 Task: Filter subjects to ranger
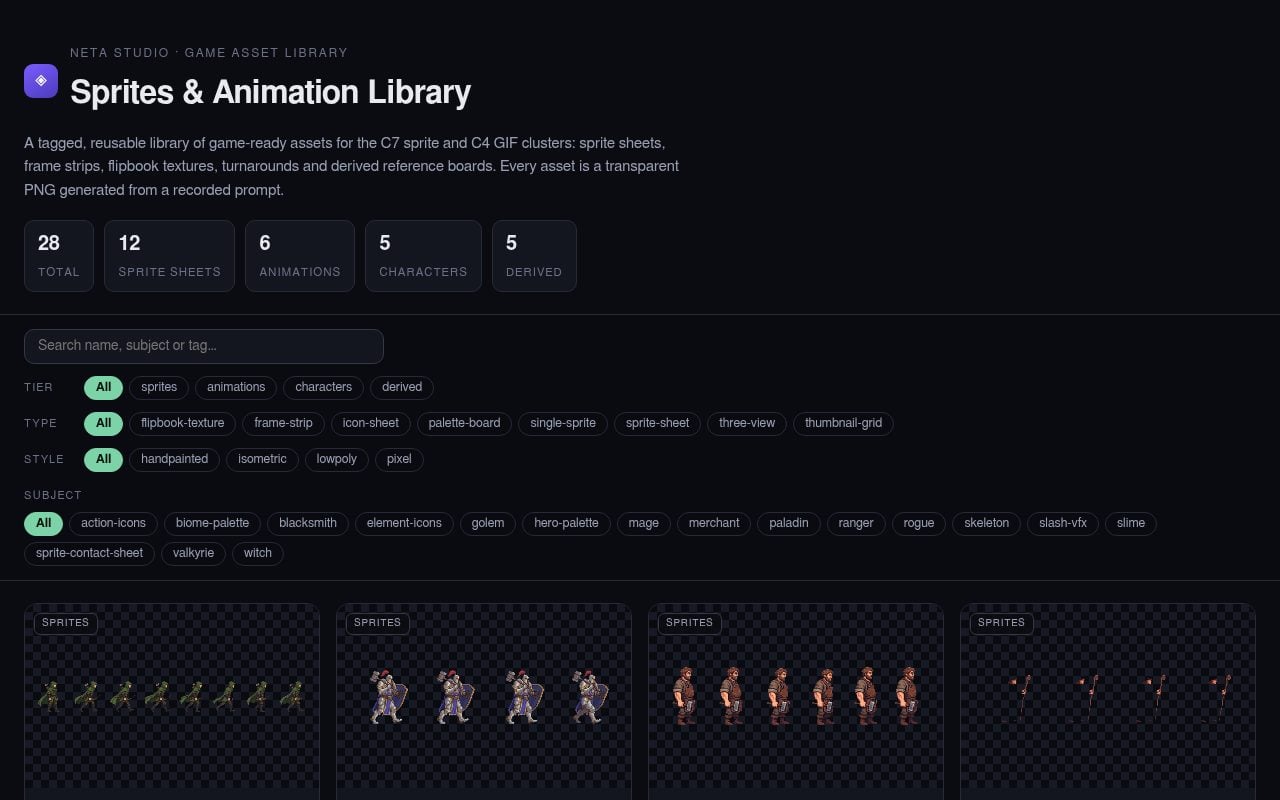point(856,523)
